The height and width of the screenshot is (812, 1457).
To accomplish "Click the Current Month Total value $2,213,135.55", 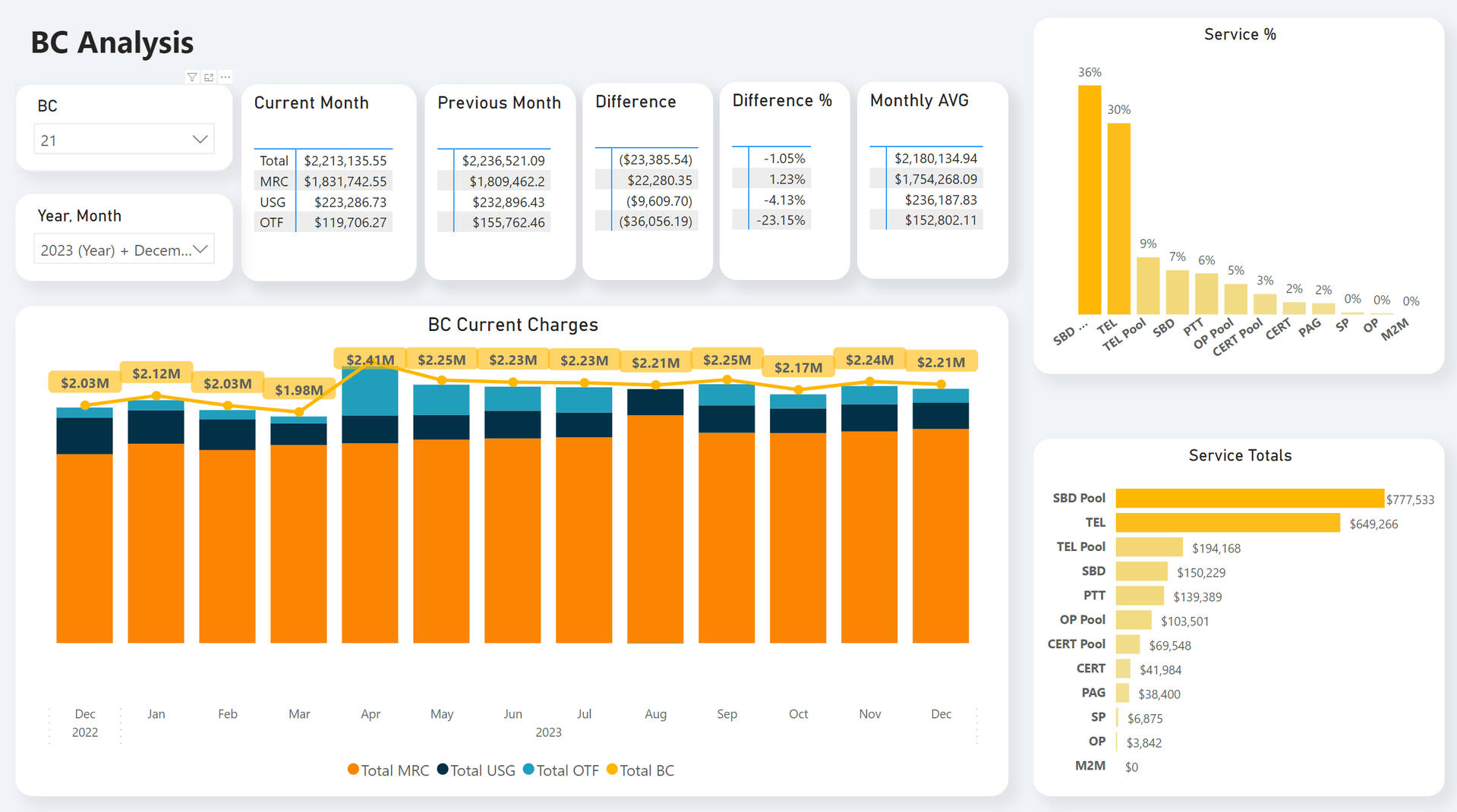I will (x=345, y=161).
